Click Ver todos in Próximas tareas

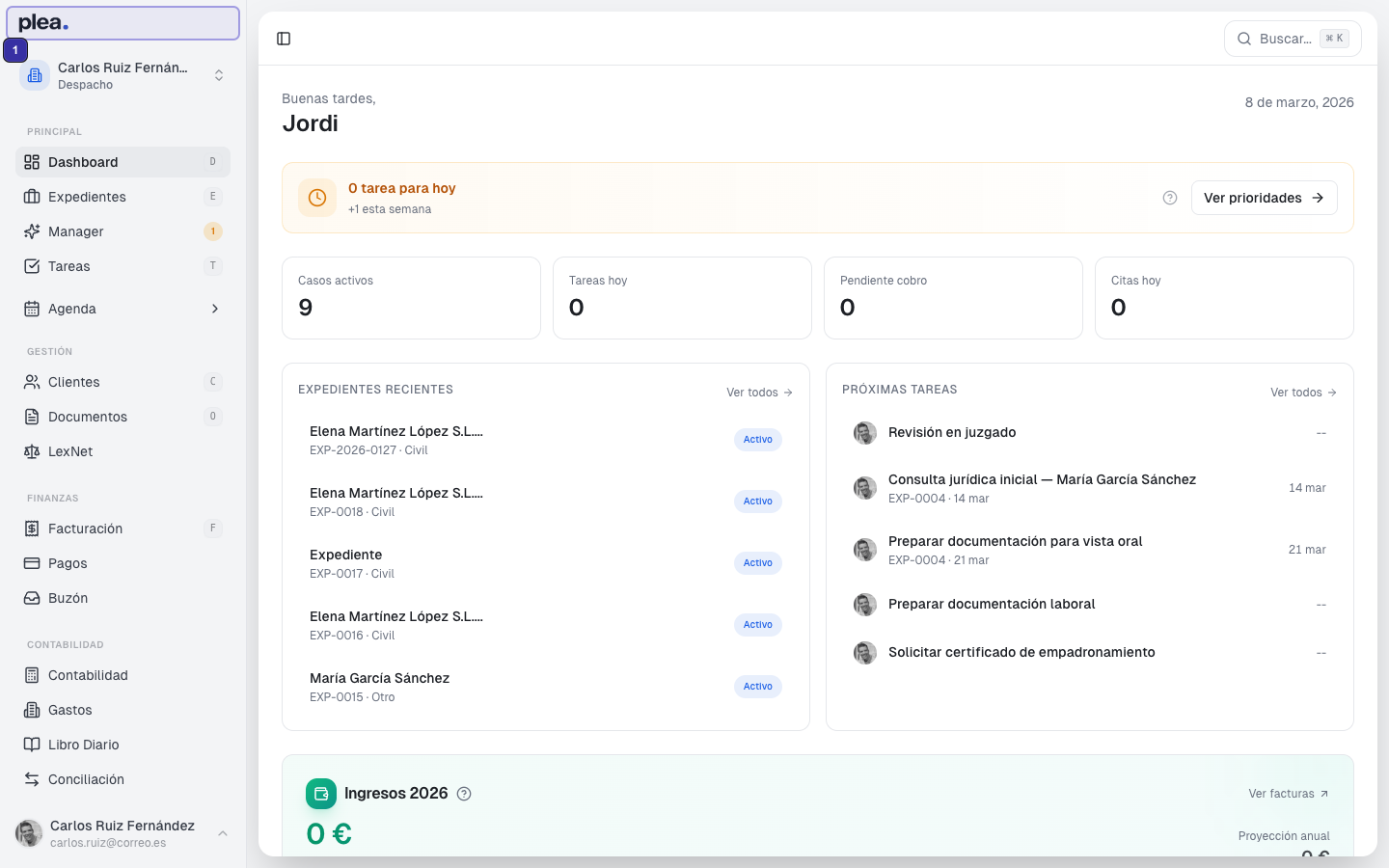[1304, 393]
